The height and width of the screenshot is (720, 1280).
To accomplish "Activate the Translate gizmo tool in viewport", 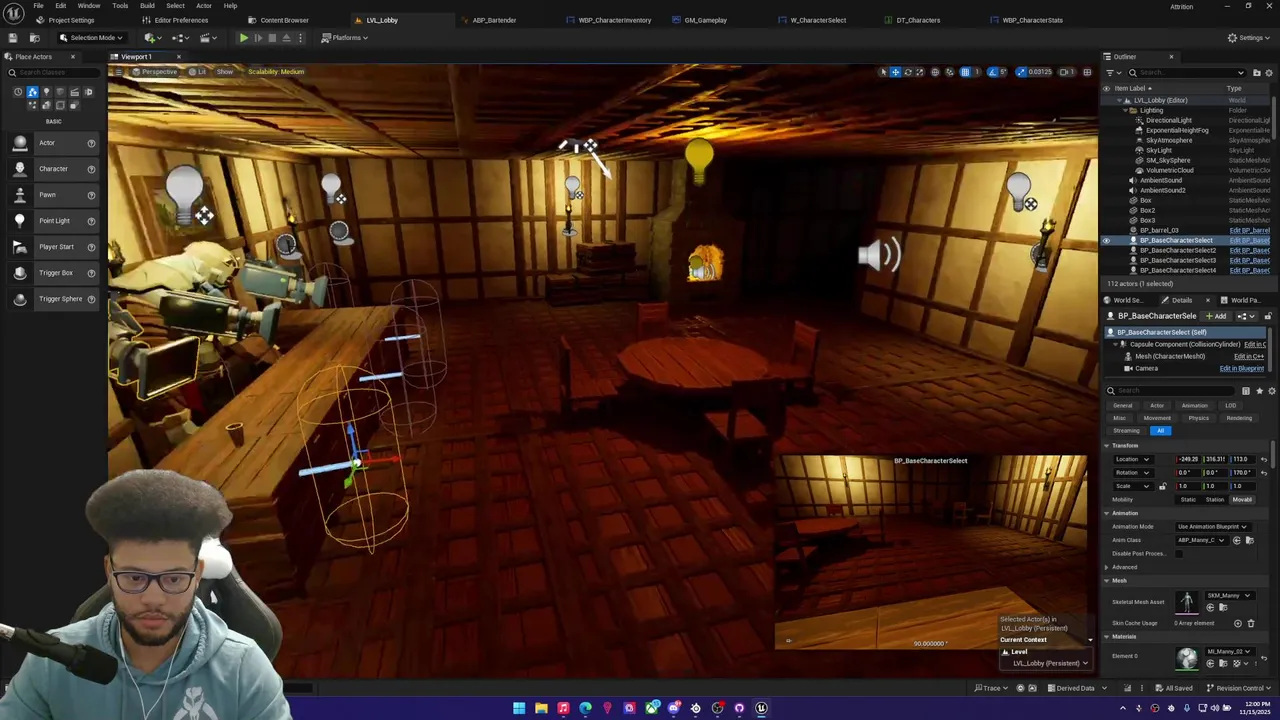I will tap(895, 72).
